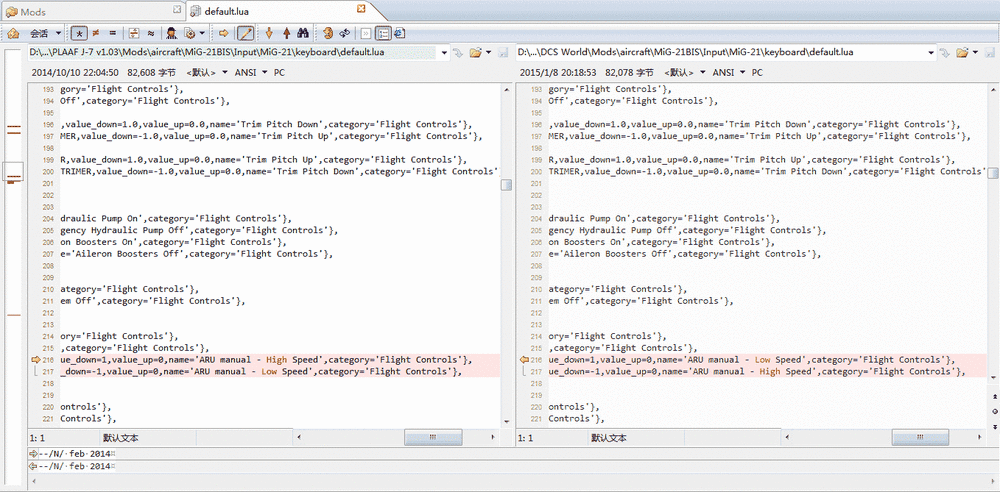Click right pane vertical scrollbar thumb

click(x=994, y=173)
